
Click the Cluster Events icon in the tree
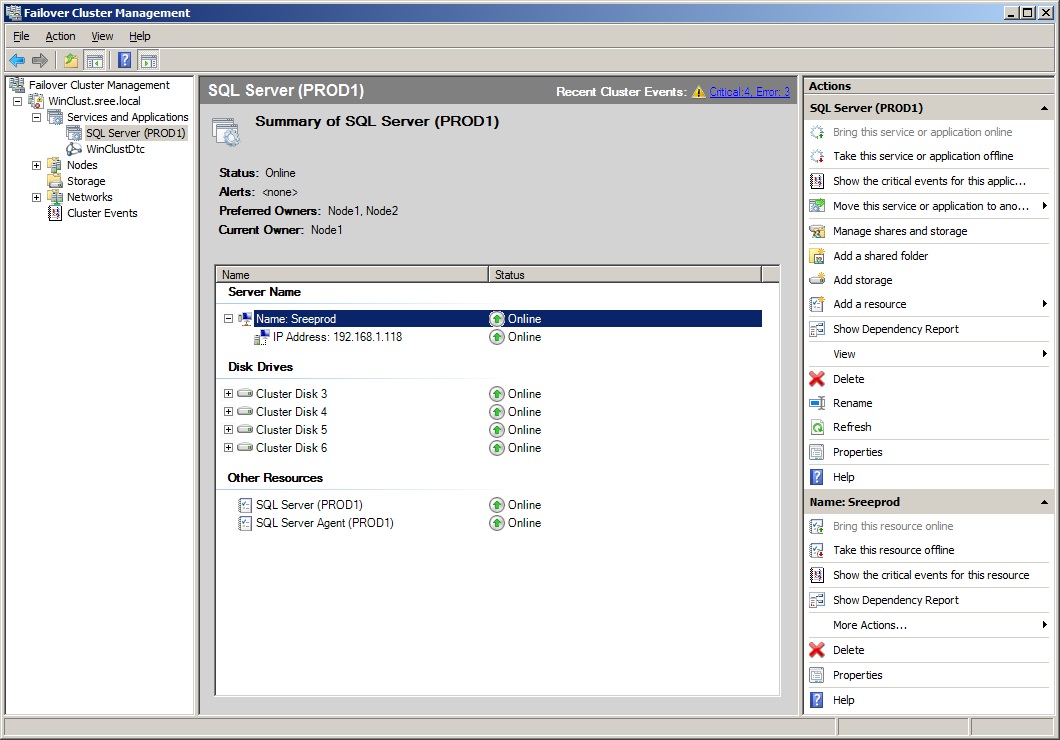pyautogui.click(x=56, y=213)
